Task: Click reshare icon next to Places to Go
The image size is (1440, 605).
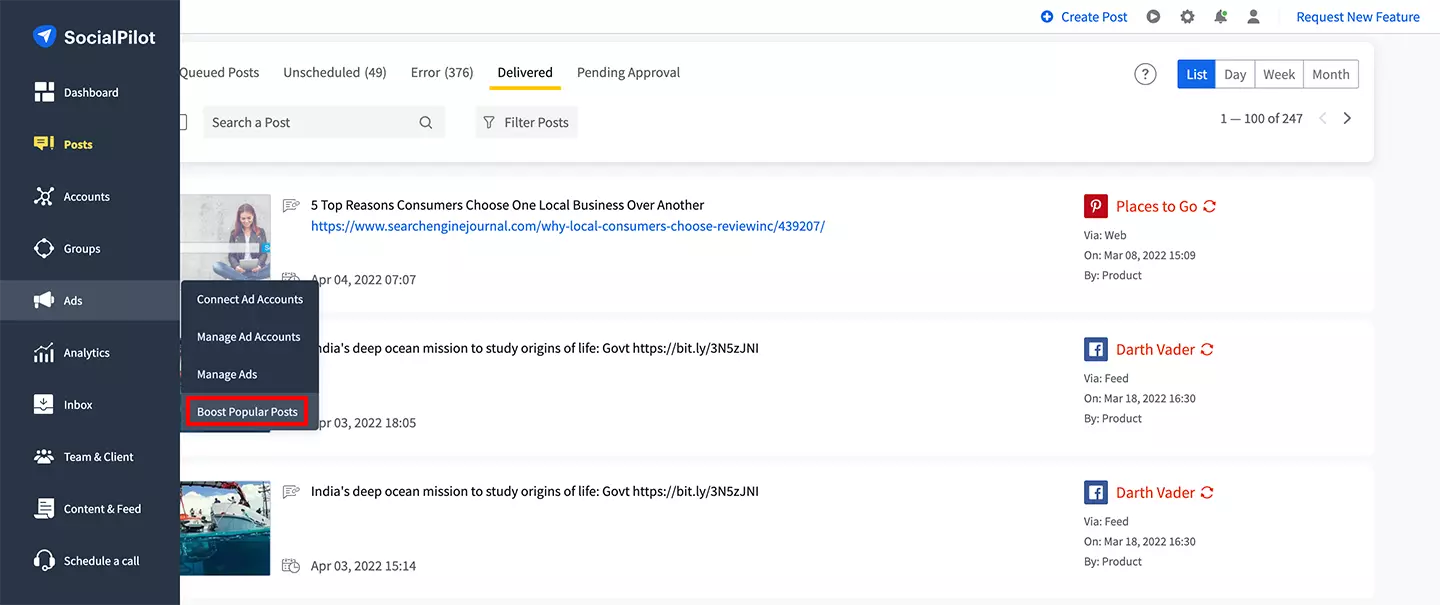Action: coord(1209,206)
